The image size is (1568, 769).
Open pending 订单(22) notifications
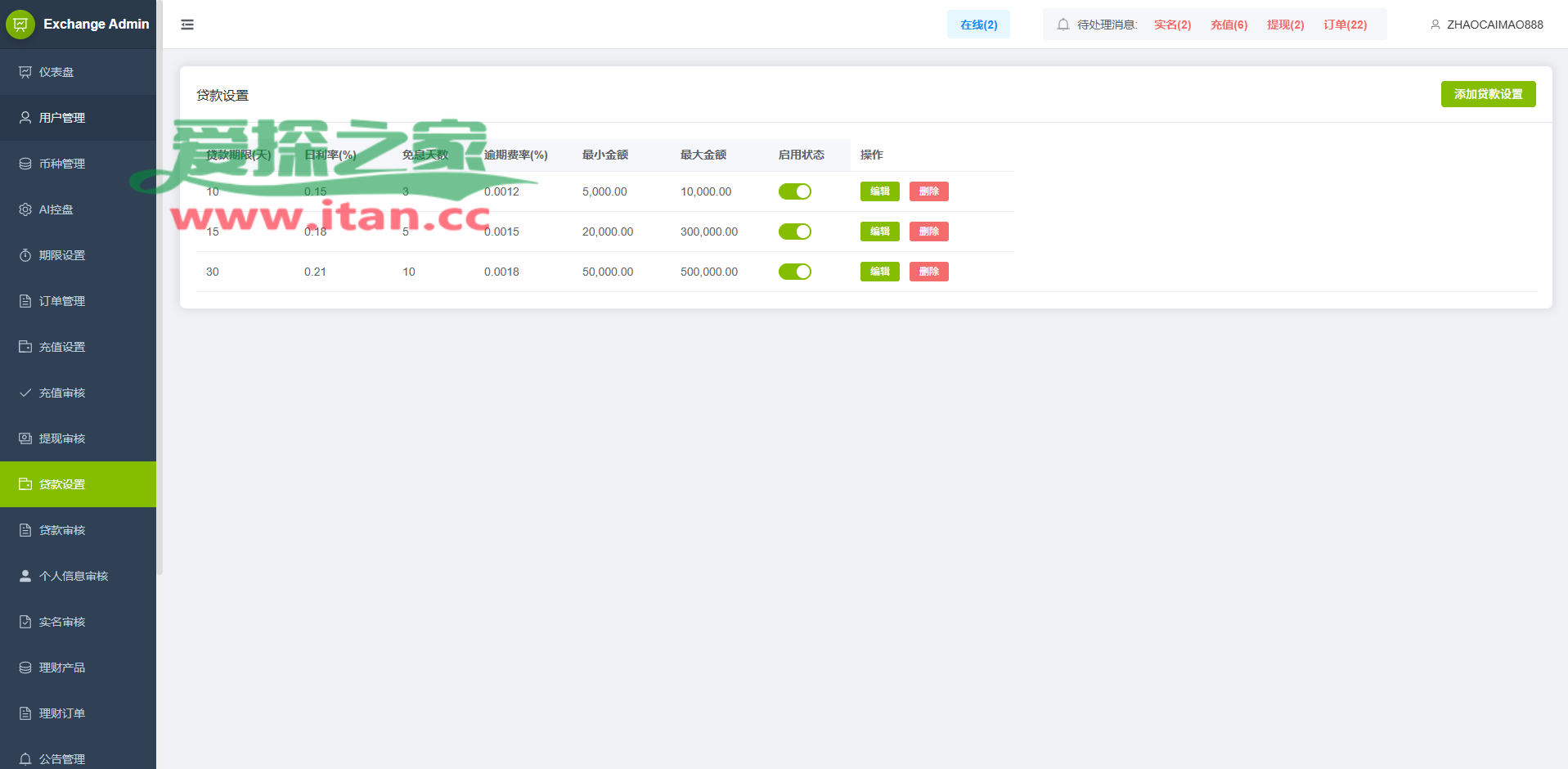point(1345,25)
